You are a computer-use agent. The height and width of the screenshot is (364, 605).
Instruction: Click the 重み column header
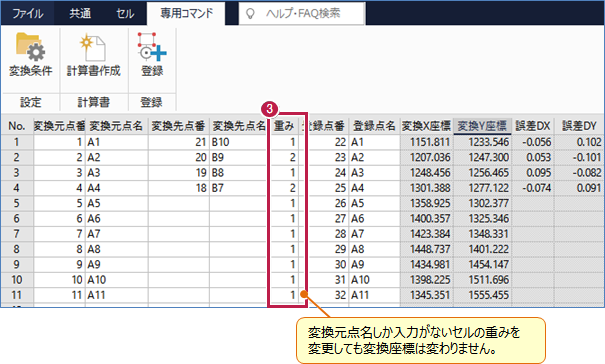(x=284, y=126)
